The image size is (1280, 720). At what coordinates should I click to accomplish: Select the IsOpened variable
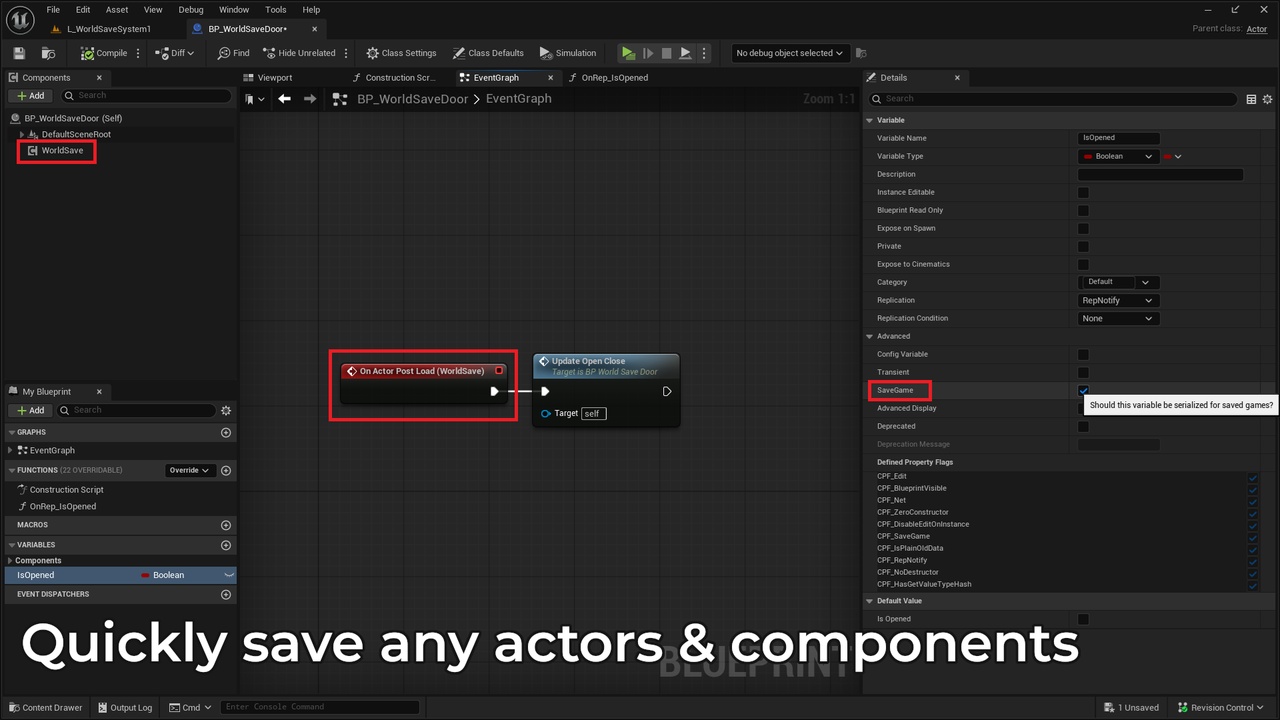120,575
